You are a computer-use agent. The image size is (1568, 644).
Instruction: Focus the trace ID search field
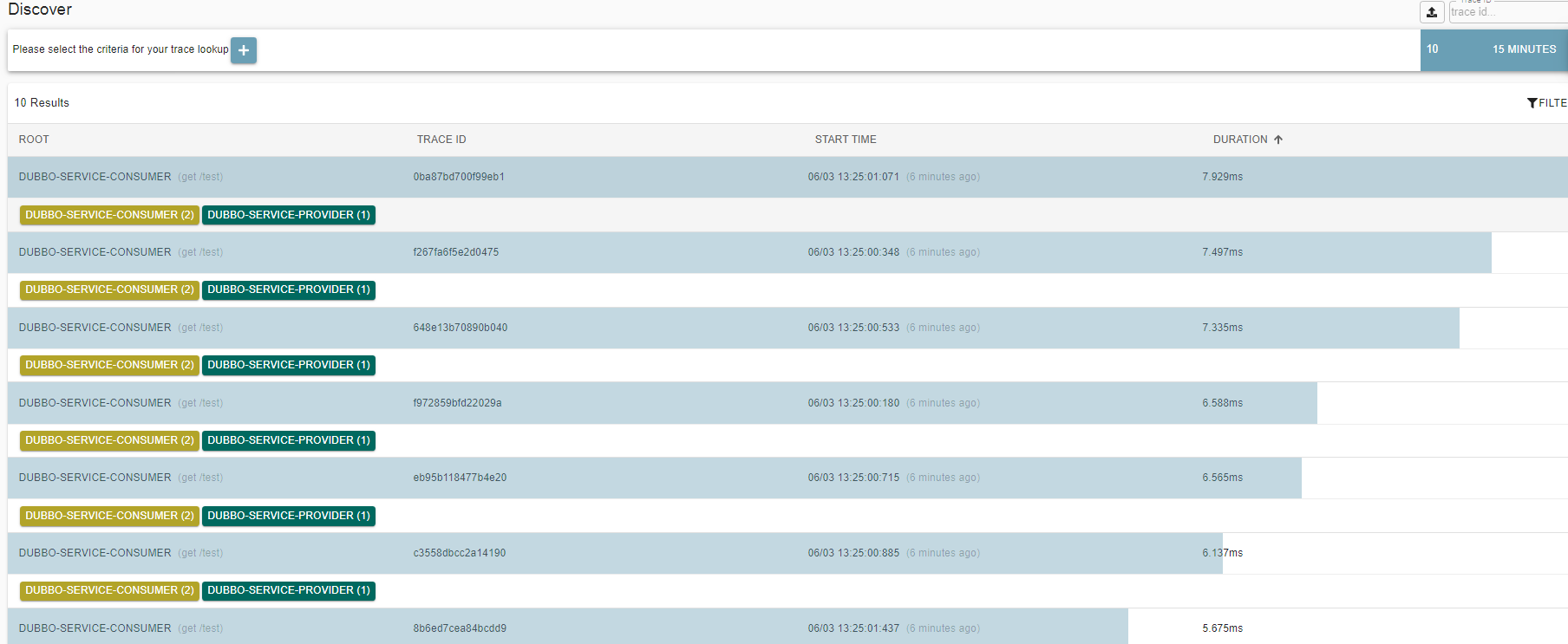1508,11
